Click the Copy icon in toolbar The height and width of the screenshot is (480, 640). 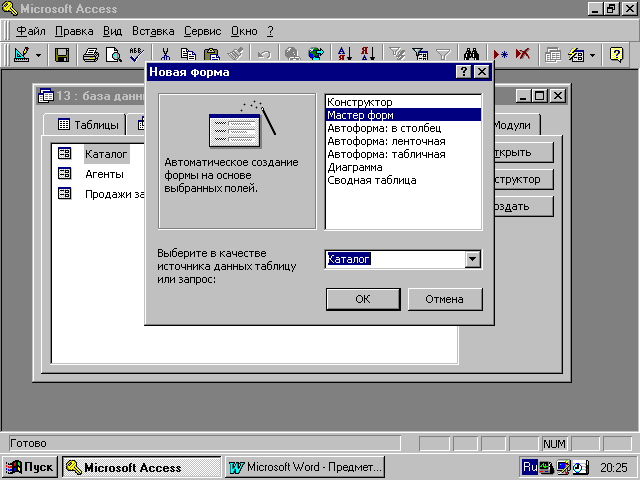(x=188, y=55)
